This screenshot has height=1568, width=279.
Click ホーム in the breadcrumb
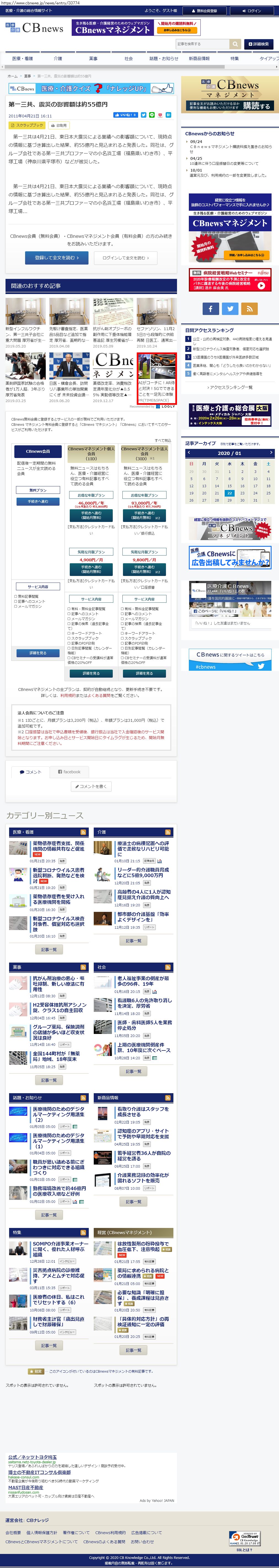pyautogui.click(x=12, y=76)
